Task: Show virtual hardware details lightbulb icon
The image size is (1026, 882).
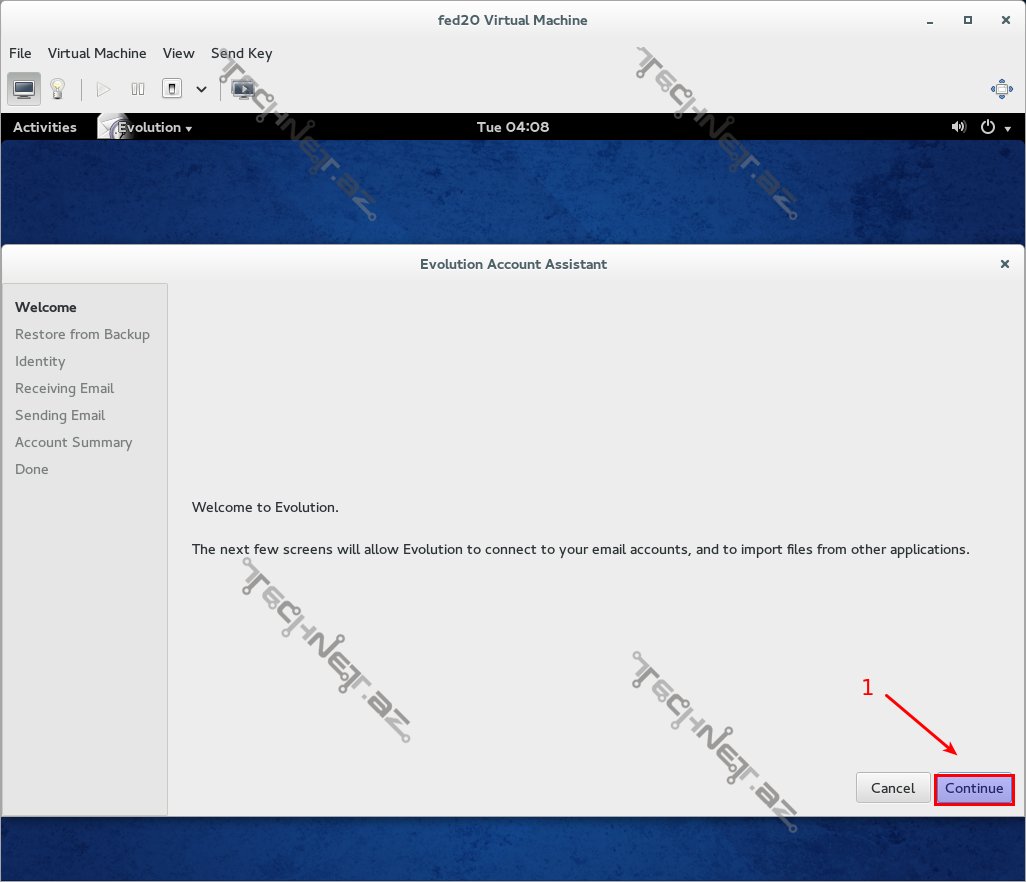Action: tap(58, 89)
